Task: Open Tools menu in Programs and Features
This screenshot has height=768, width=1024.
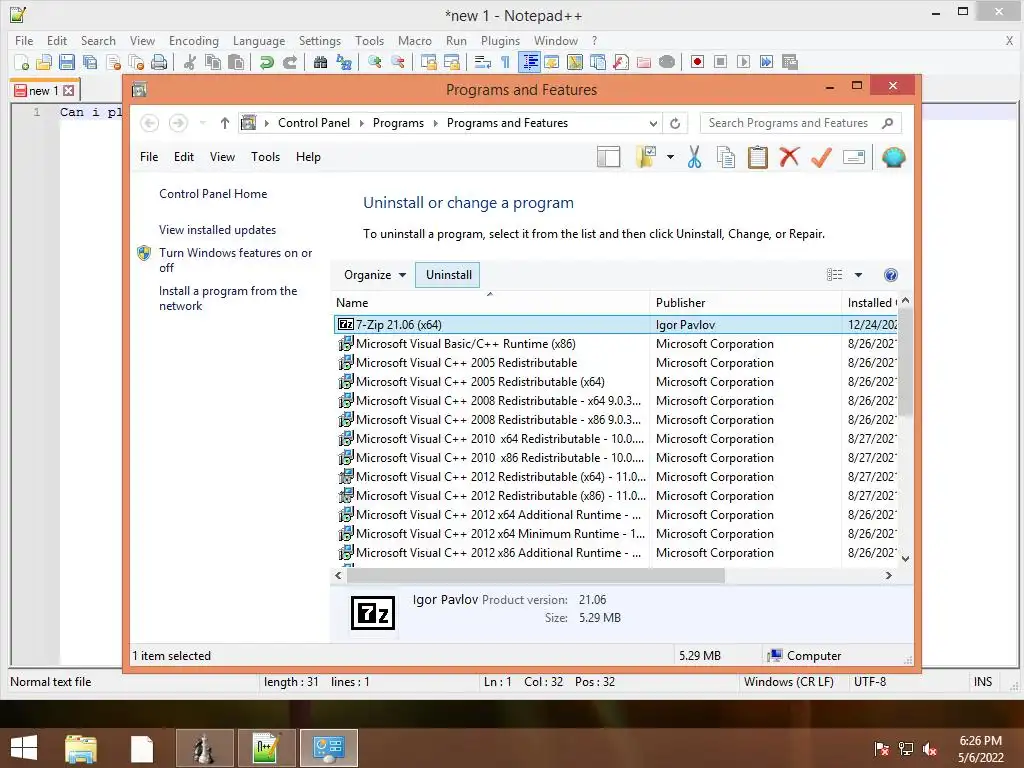Action: pyautogui.click(x=265, y=157)
